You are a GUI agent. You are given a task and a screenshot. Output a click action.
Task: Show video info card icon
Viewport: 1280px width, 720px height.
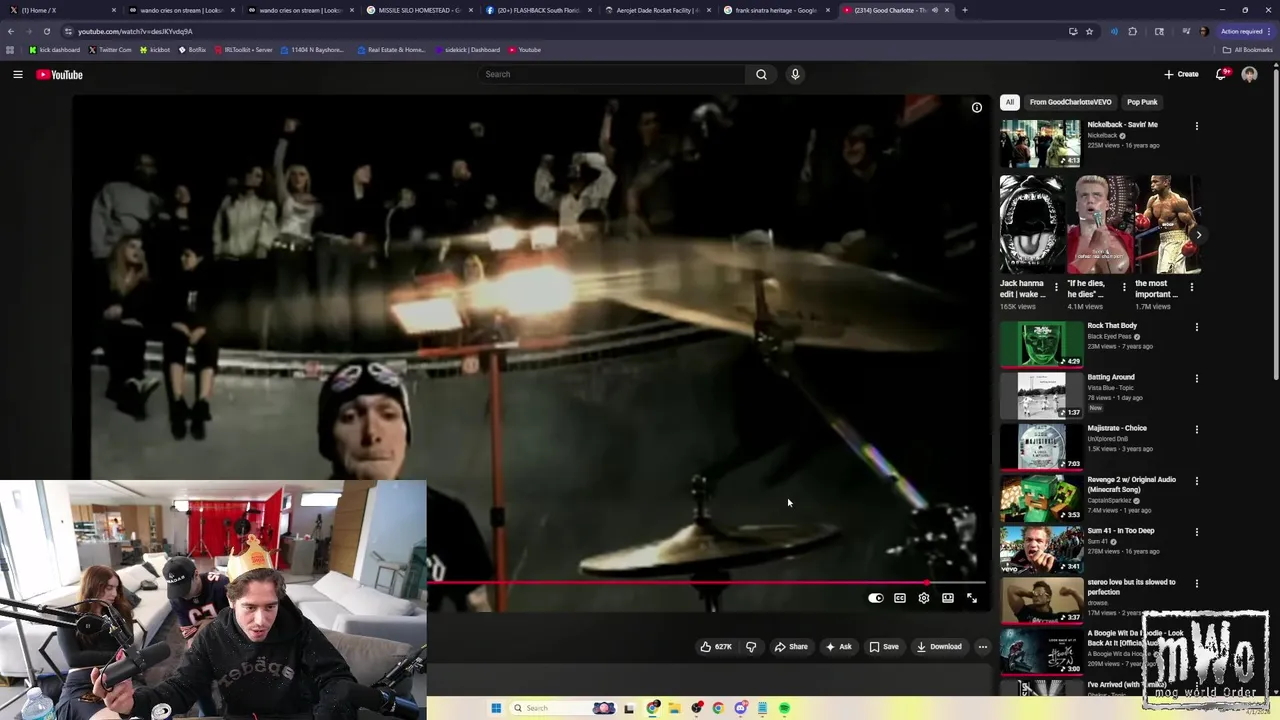tap(977, 107)
